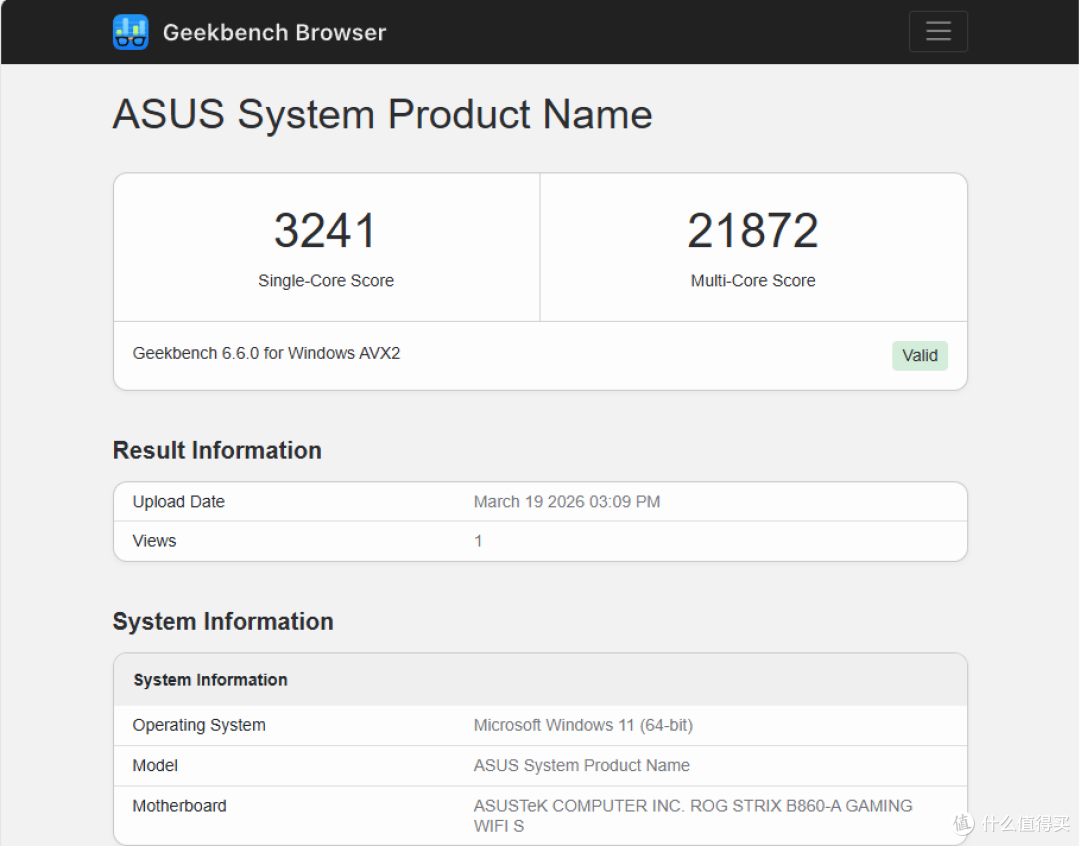This screenshot has height=846, width=1080.
Task: Click the System Information table header
Action: coord(210,680)
